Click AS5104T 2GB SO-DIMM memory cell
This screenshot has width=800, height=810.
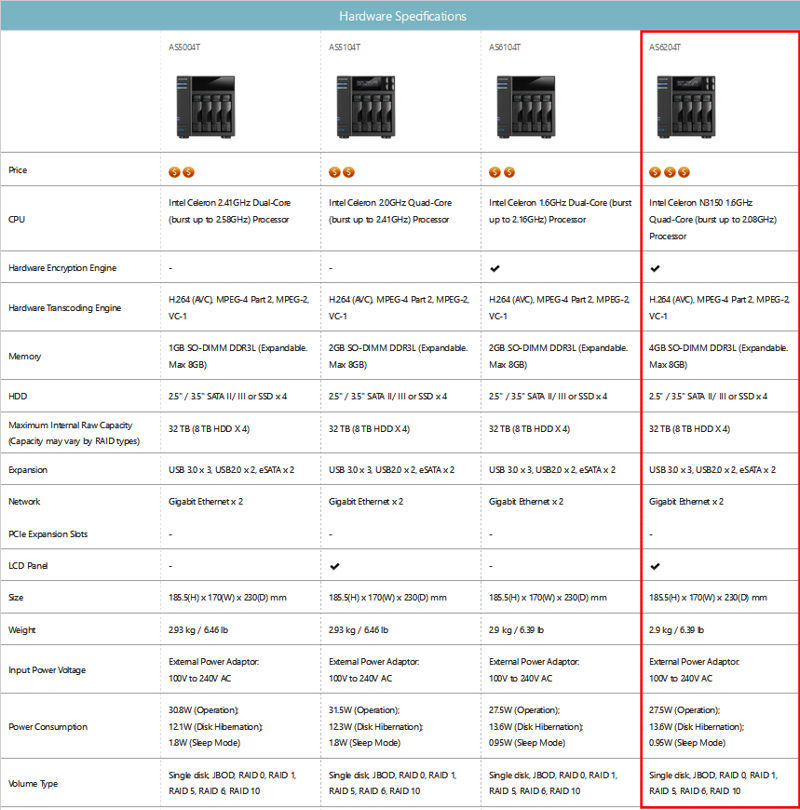click(x=398, y=356)
